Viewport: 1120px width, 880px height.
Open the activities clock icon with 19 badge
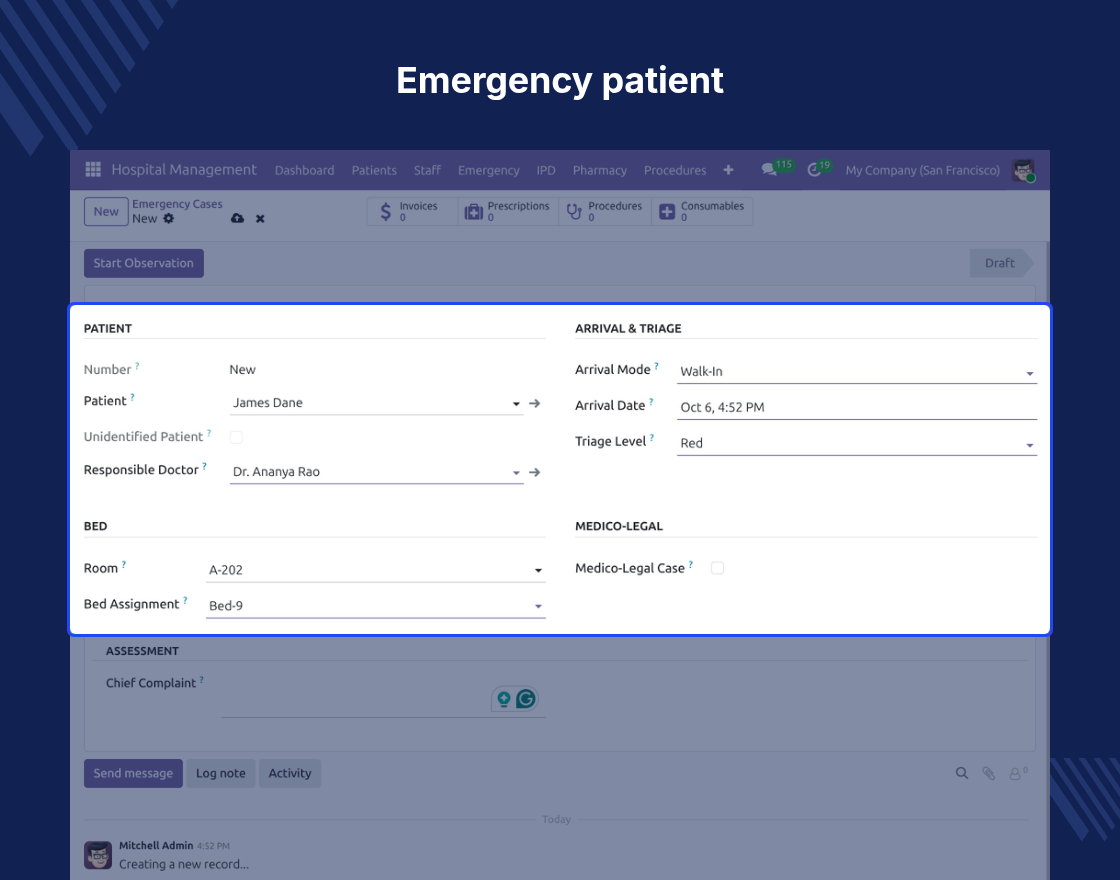[x=814, y=170]
